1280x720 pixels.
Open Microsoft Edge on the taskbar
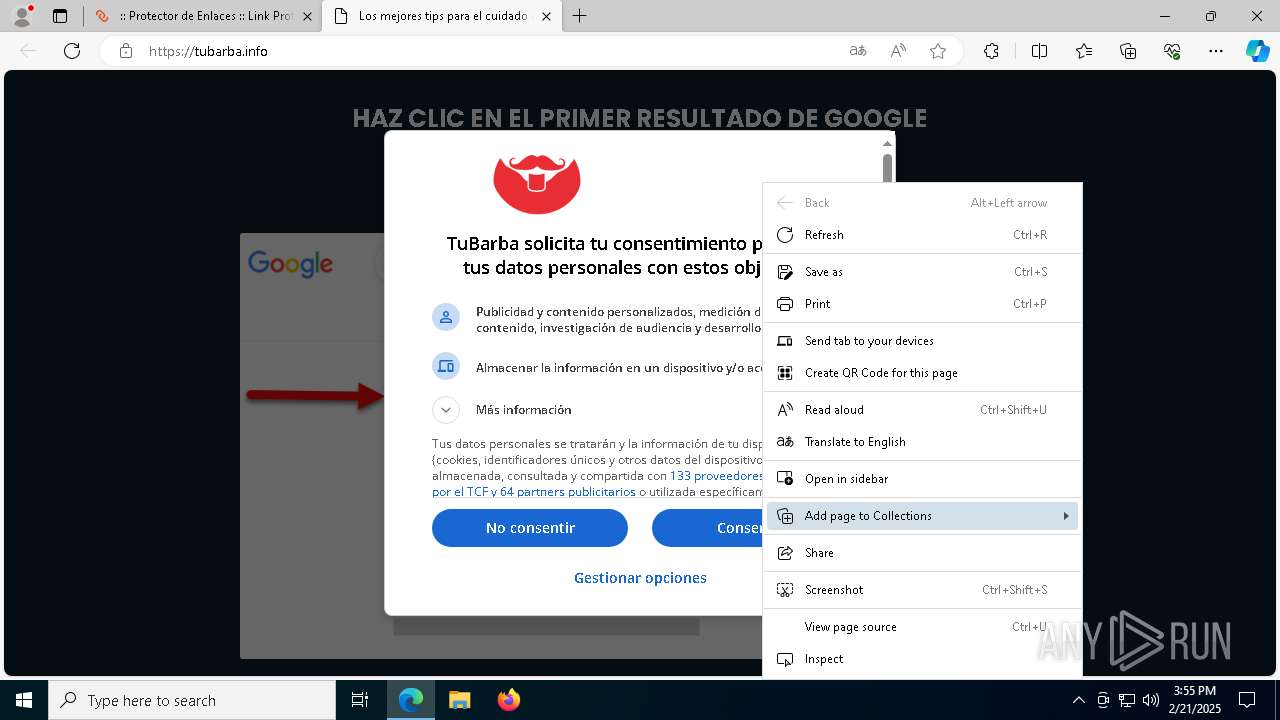click(411, 700)
